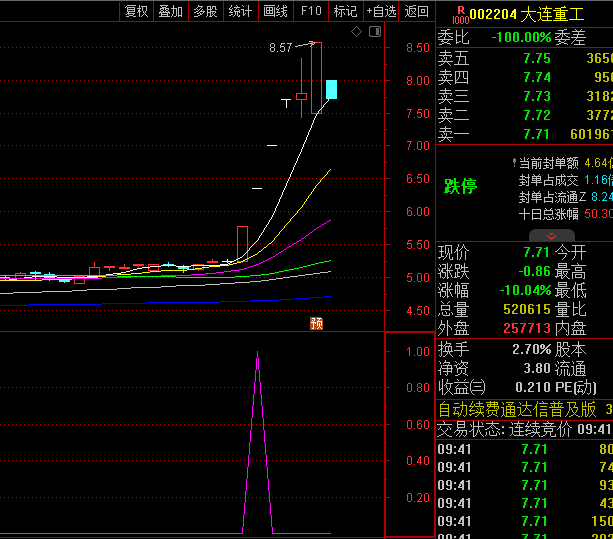Click the 标记 mark button
The width and height of the screenshot is (613, 539).
pyautogui.click(x=345, y=11)
